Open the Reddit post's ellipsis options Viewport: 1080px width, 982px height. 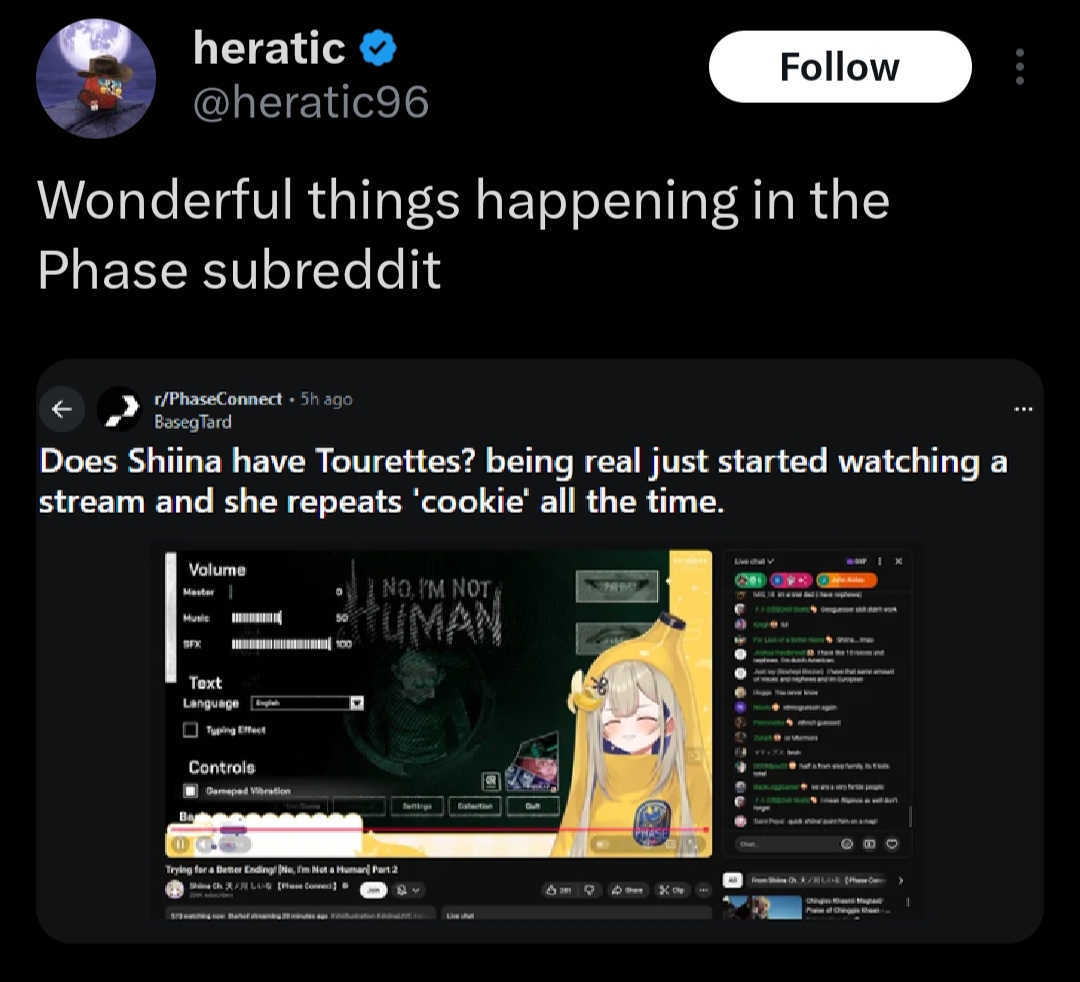[1023, 409]
